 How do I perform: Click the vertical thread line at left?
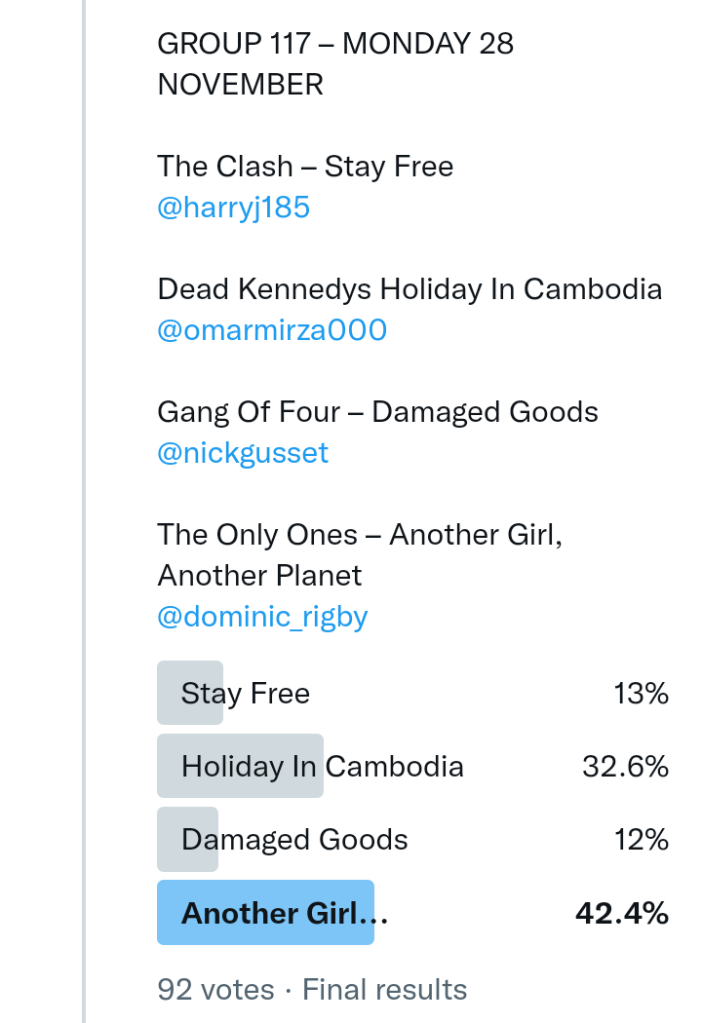[x=85, y=500]
